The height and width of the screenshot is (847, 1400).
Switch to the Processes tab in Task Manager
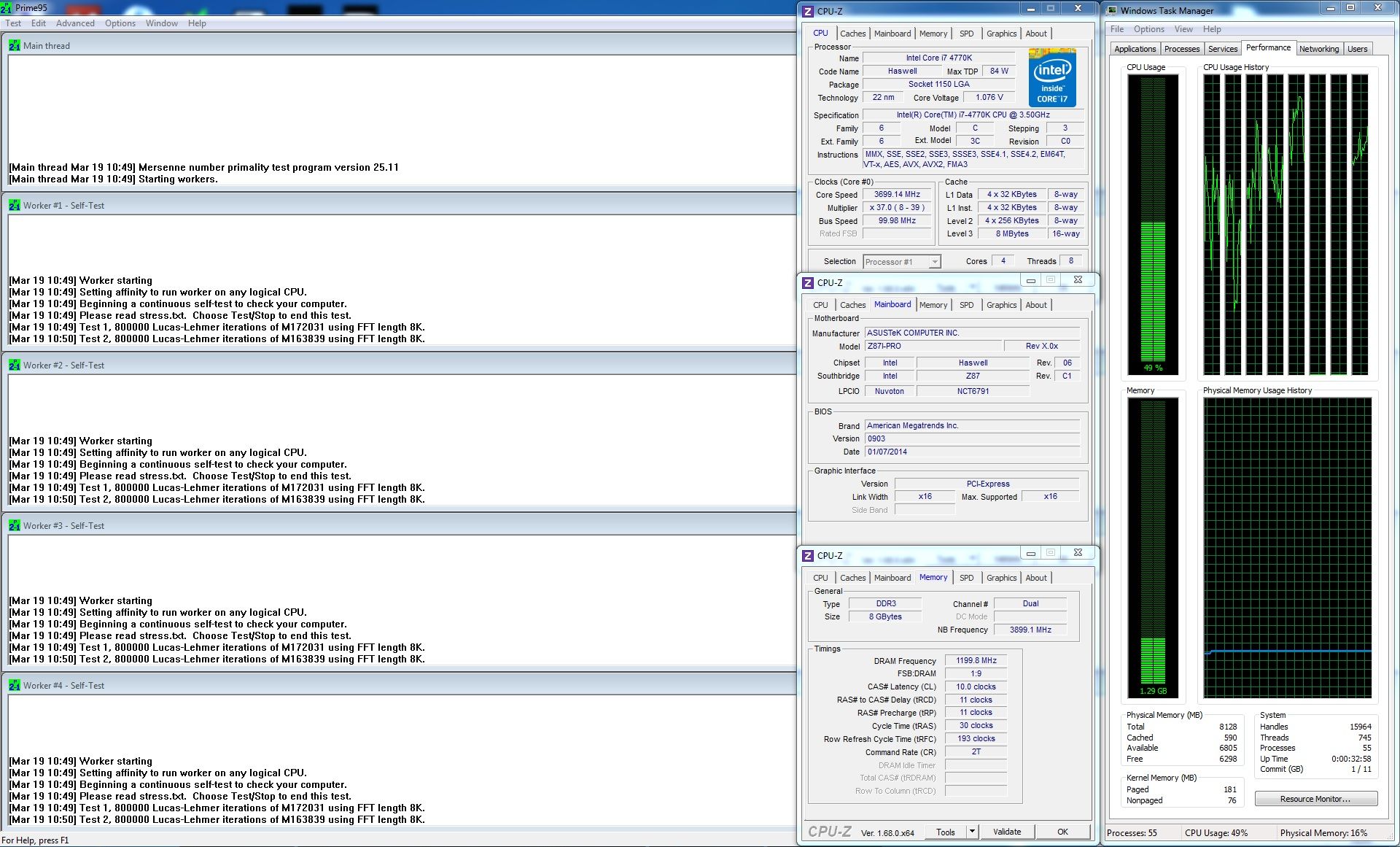1181,49
